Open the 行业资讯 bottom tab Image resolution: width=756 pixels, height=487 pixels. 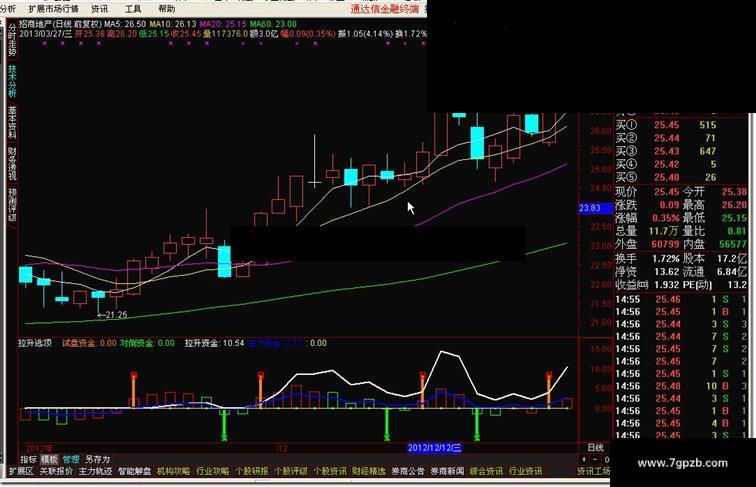tap(525, 471)
